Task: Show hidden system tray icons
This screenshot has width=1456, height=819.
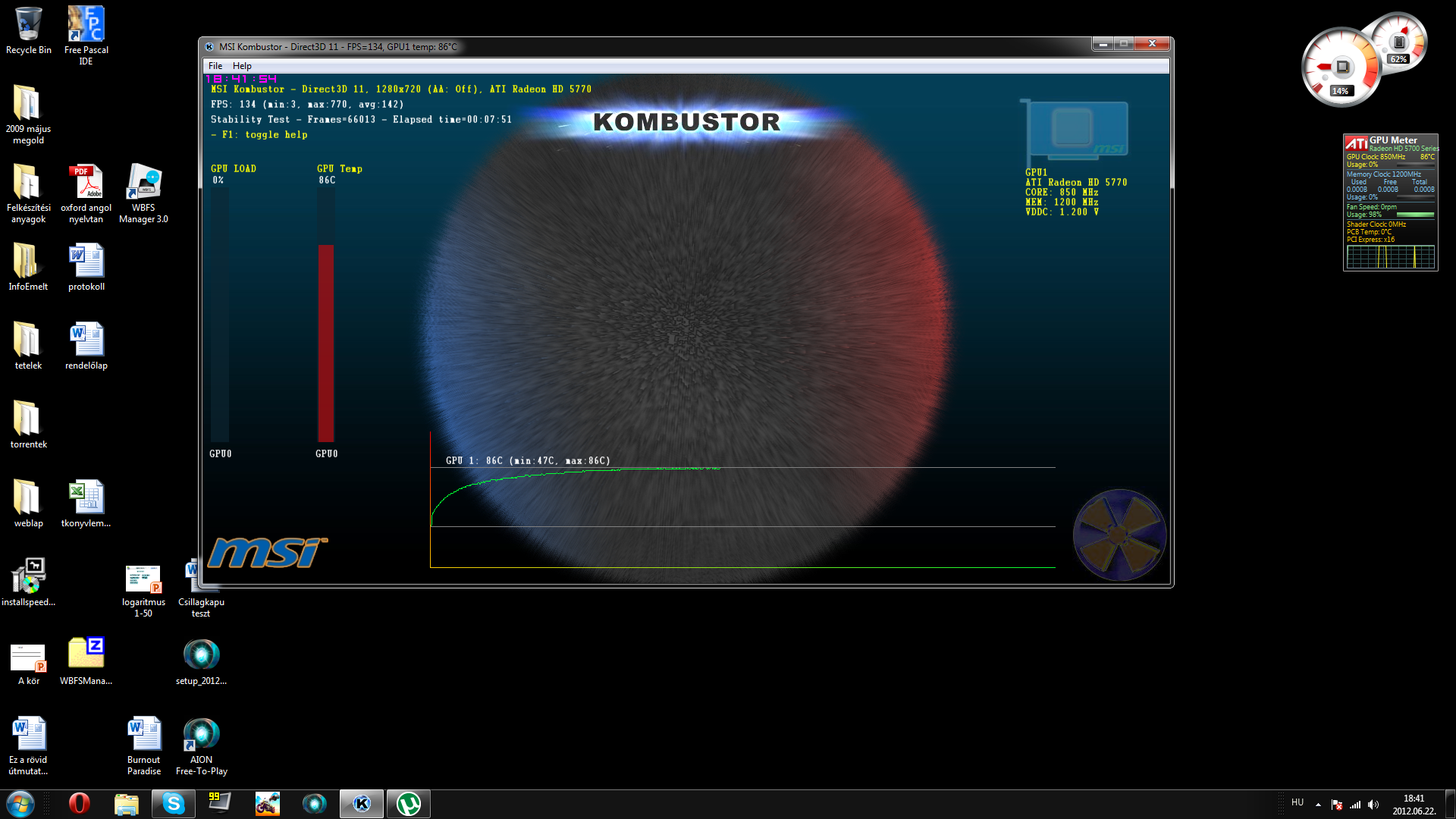Action: 1318,805
